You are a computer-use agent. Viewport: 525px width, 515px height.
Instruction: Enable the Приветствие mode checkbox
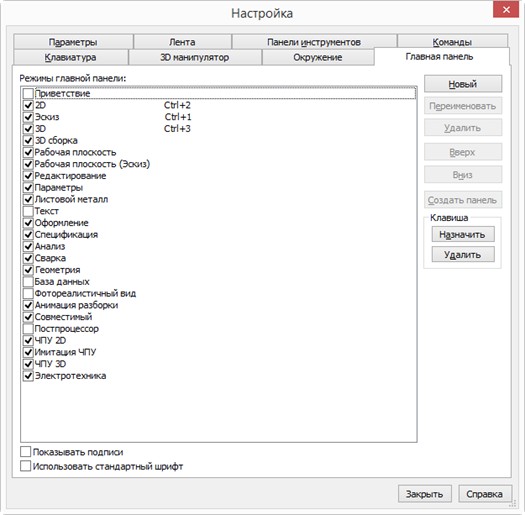pyautogui.click(x=28, y=93)
